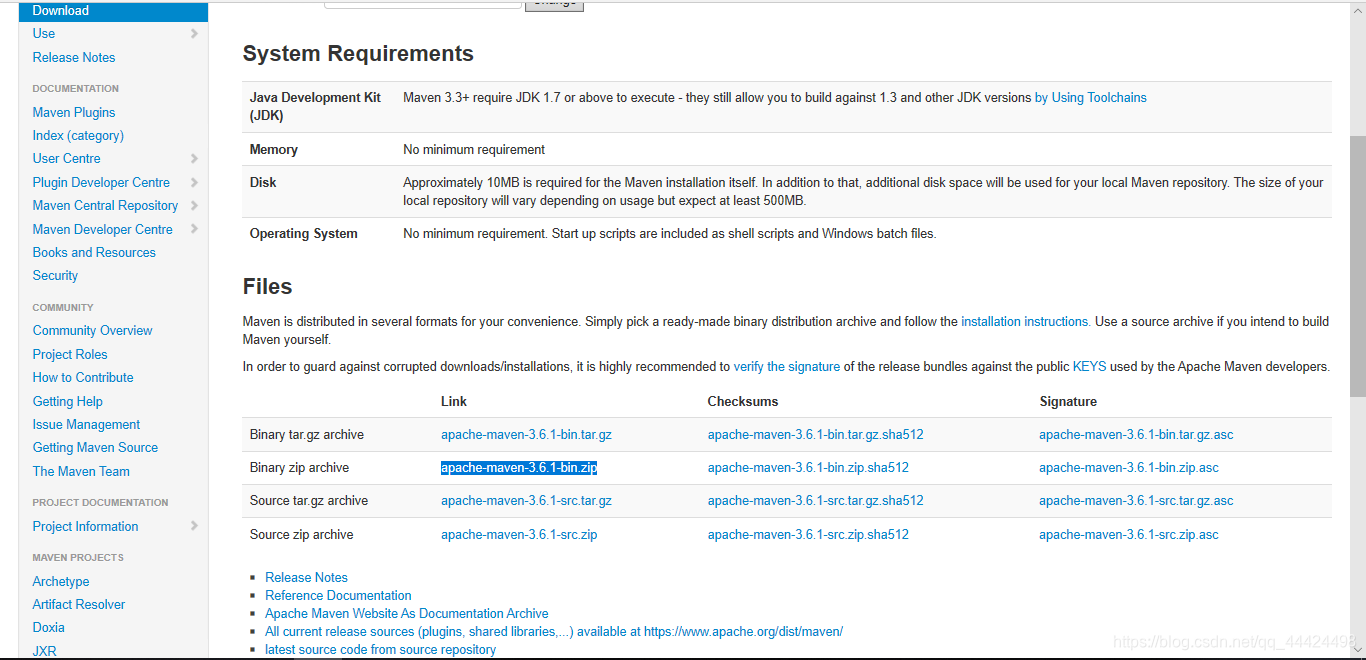Open User Centre page
The width and height of the screenshot is (1366, 660).
[x=66, y=159]
